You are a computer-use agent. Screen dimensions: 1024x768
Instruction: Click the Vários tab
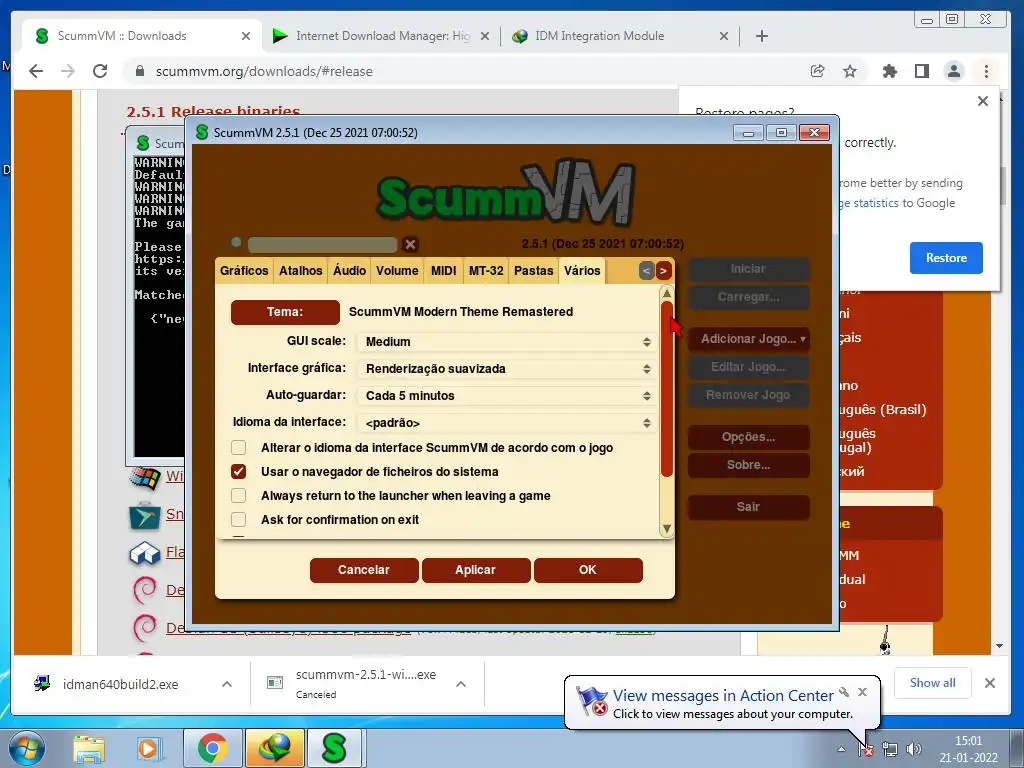[582, 271]
